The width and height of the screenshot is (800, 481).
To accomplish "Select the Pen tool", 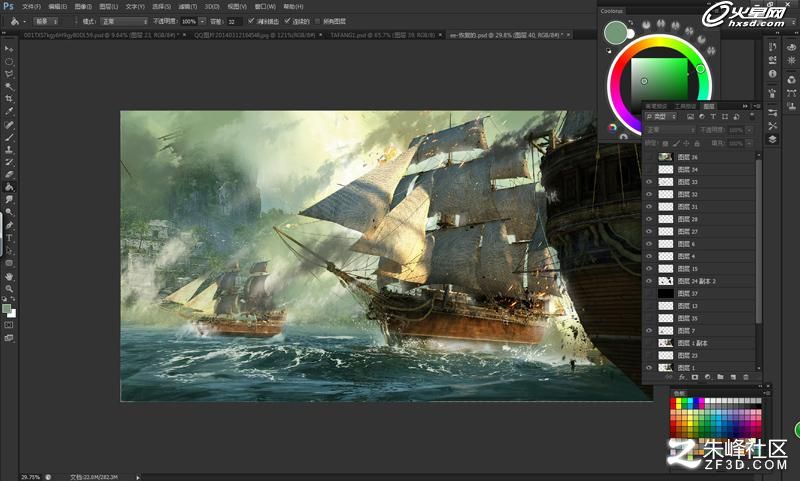I will 9,225.
